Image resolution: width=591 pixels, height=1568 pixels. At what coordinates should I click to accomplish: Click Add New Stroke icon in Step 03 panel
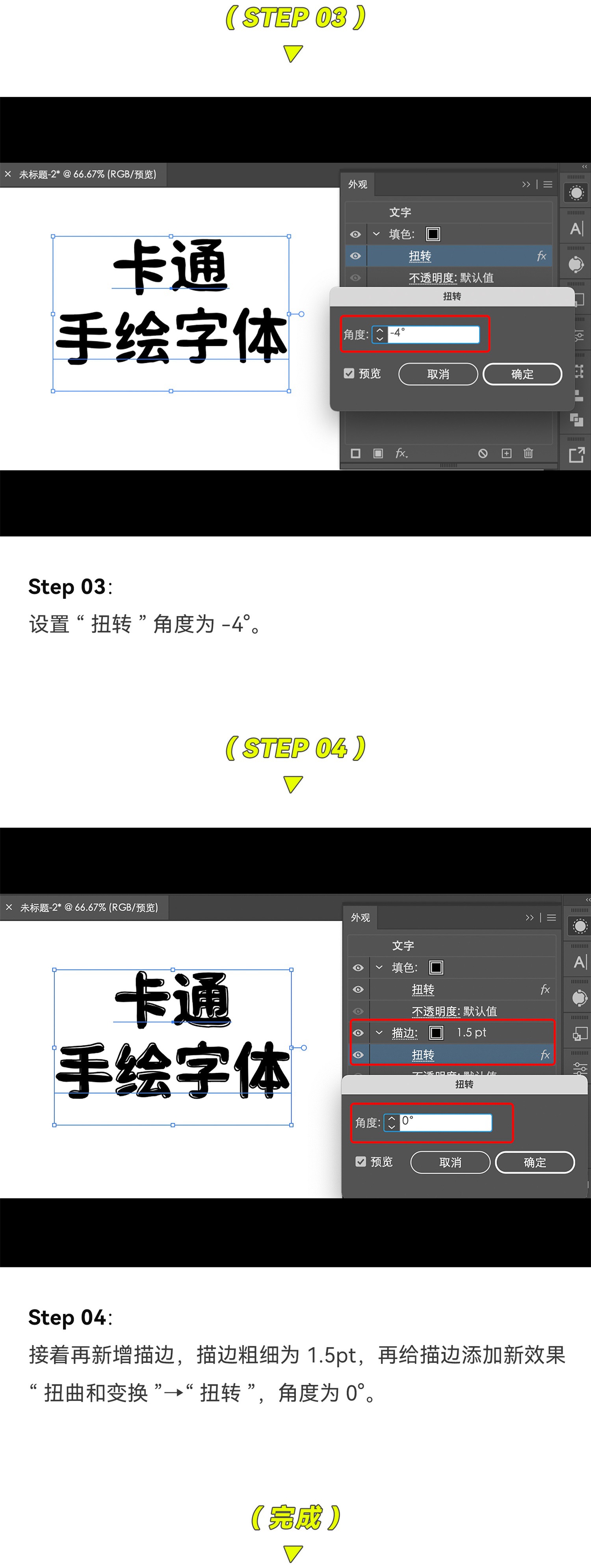tap(356, 453)
